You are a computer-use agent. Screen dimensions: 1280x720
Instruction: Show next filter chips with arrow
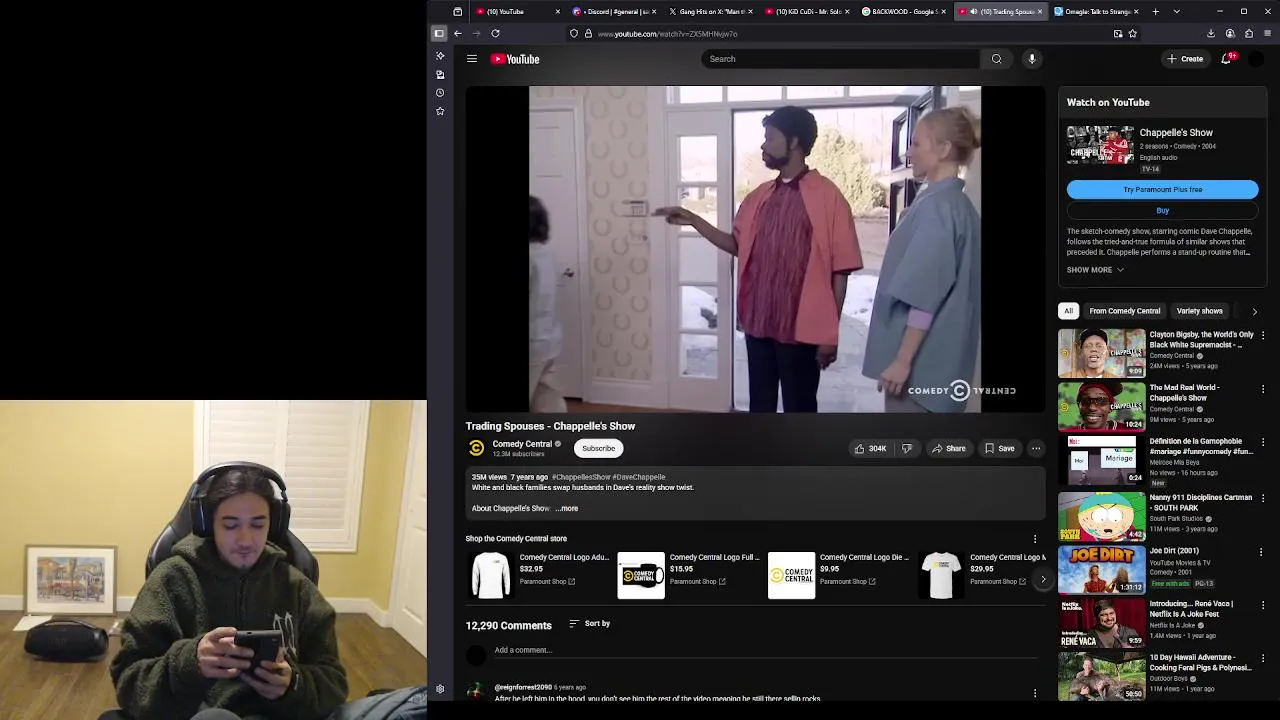point(1254,311)
